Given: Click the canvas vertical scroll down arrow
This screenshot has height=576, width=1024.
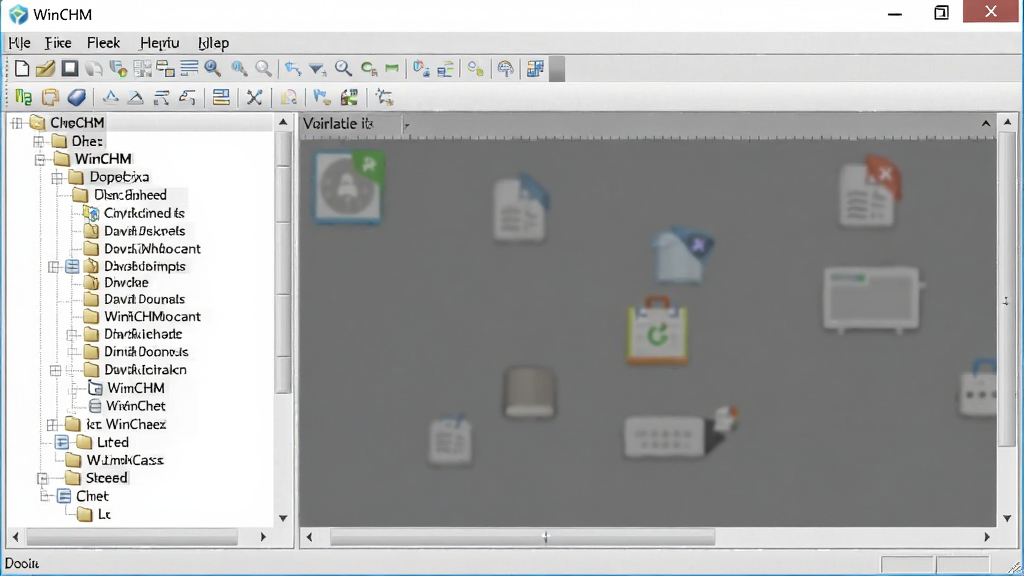Looking at the screenshot, I should pyautogui.click(x=1007, y=519).
